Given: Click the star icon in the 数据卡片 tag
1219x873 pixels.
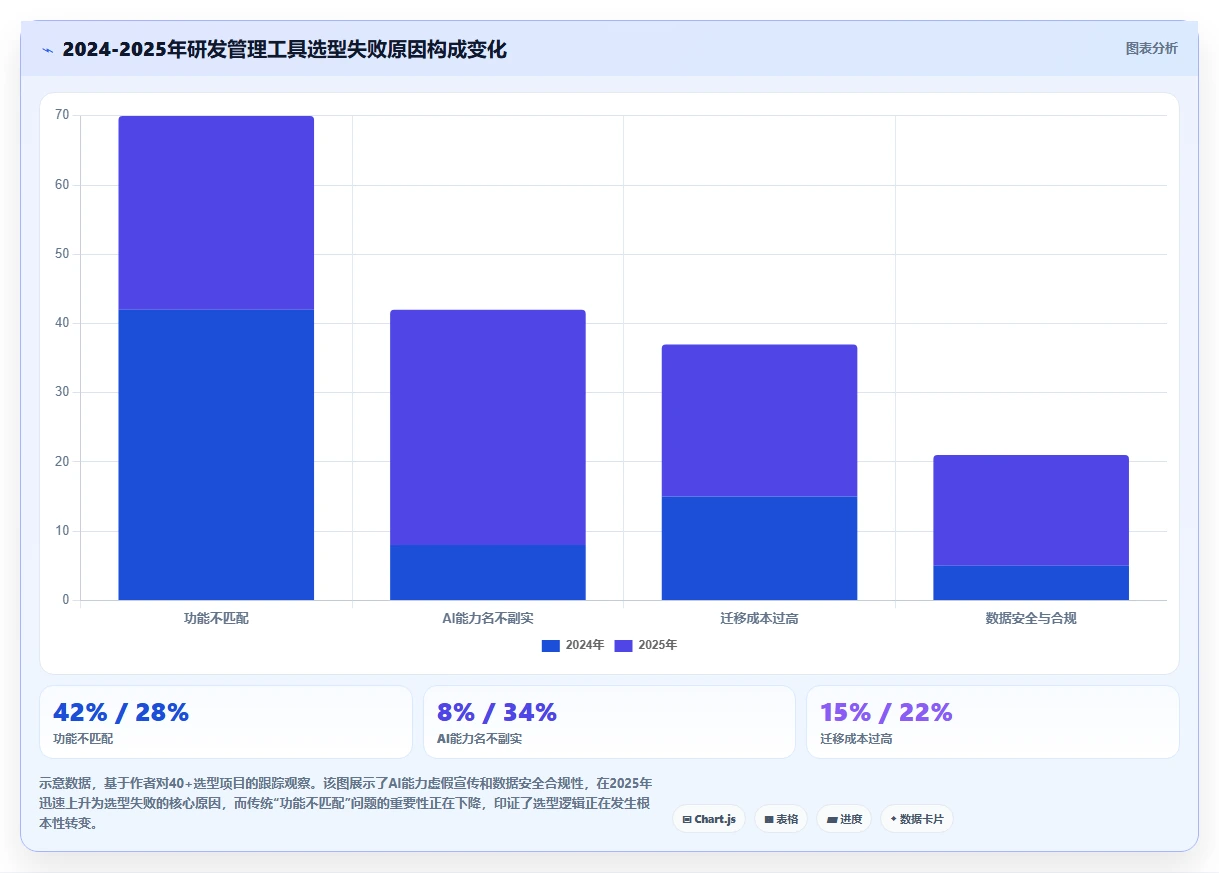Looking at the screenshot, I should [893, 818].
